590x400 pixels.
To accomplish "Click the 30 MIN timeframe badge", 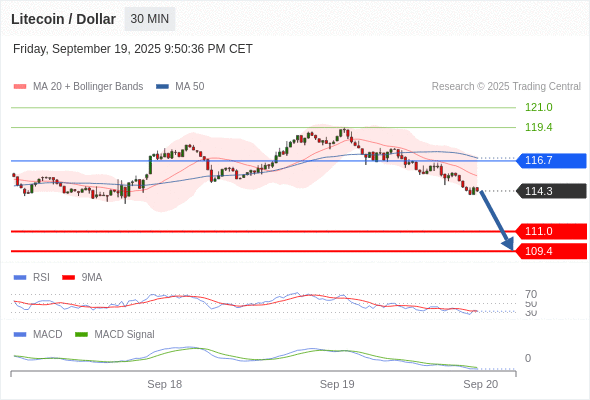I will (x=150, y=19).
